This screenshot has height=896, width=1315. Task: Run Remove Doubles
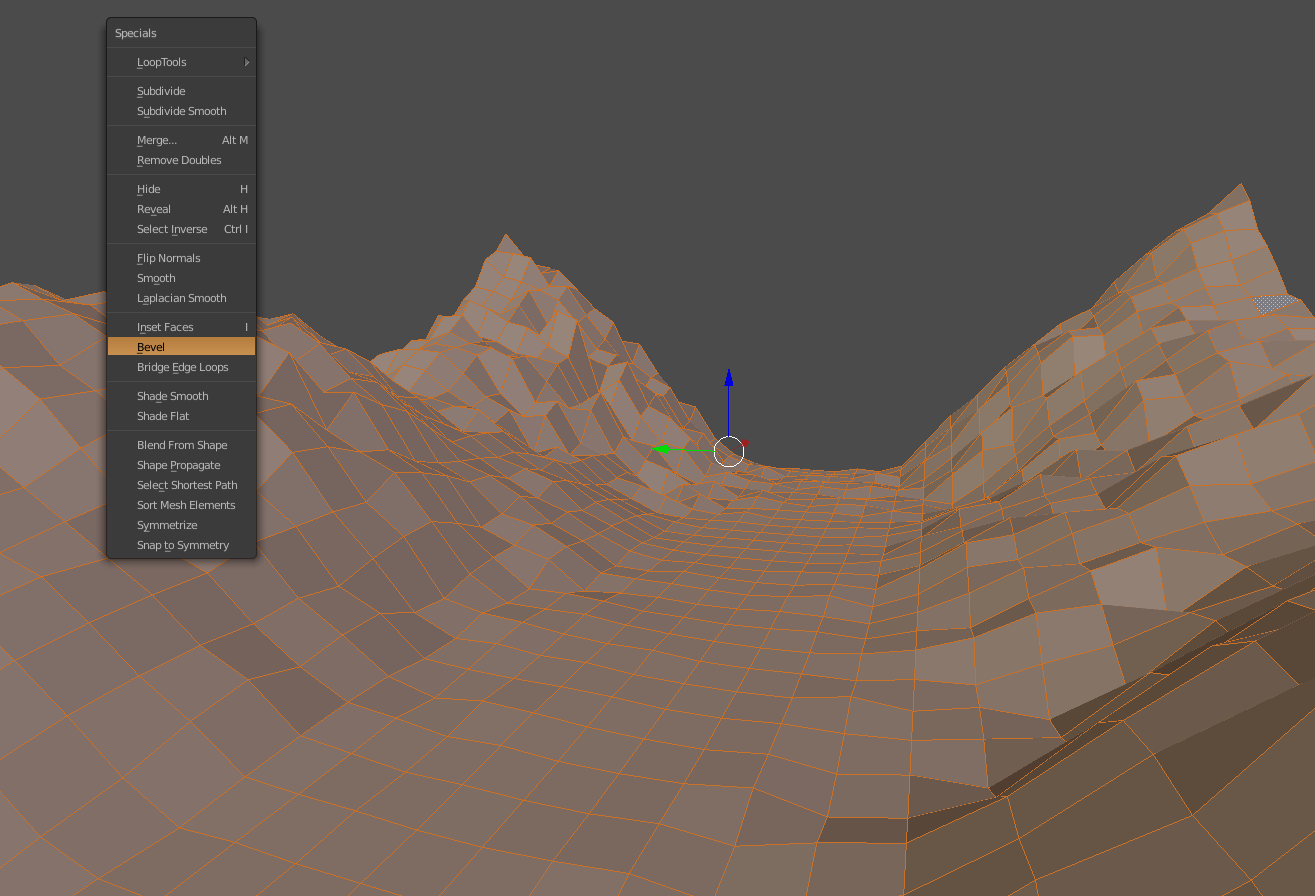click(x=181, y=160)
